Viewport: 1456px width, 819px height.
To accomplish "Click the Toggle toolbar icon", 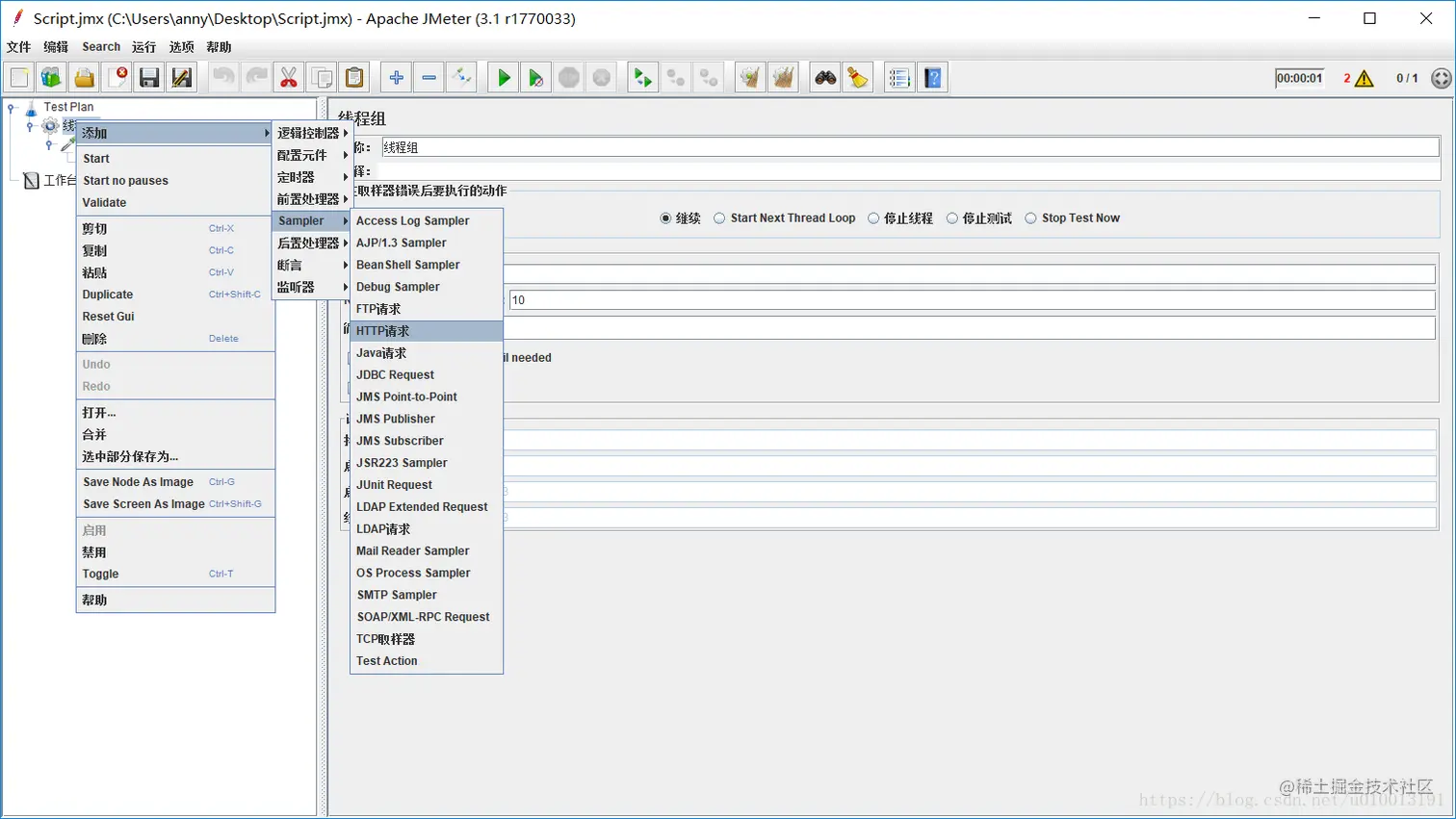I will pyautogui.click(x=461, y=78).
